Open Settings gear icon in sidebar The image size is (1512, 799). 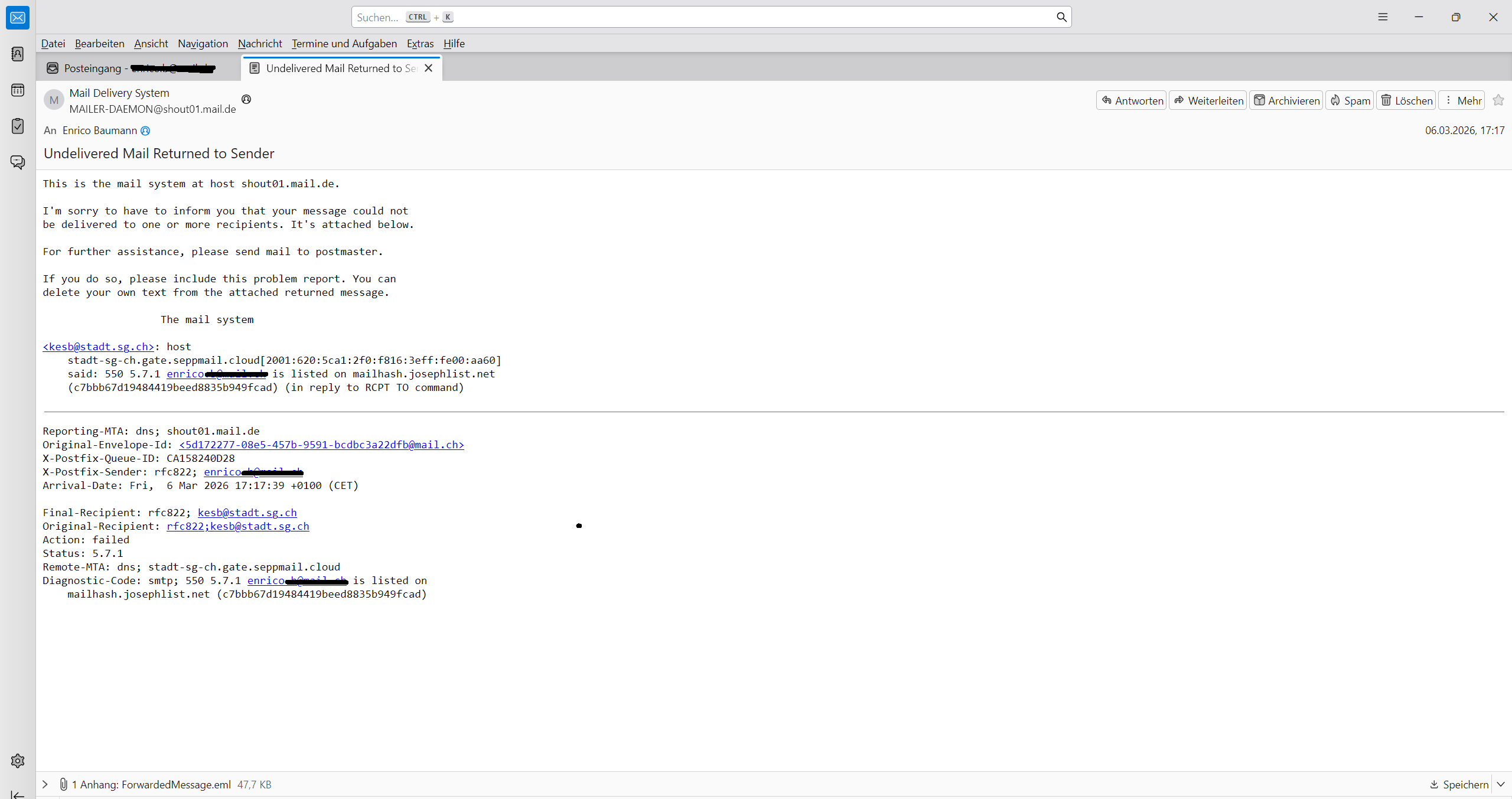point(18,761)
